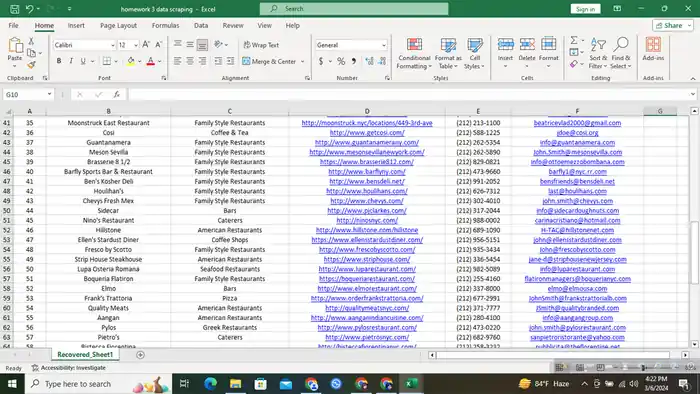Open the font size 12 dropdown
700x394 pixels.
pyautogui.click(x=136, y=45)
